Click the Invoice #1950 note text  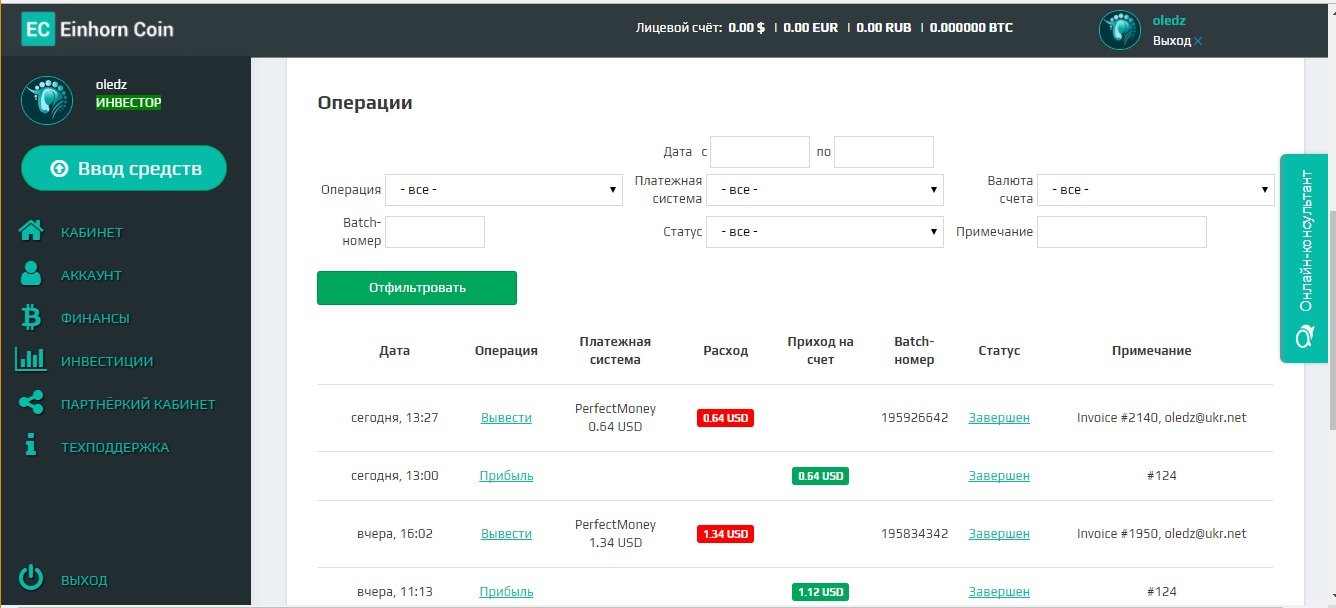[1162, 534]
